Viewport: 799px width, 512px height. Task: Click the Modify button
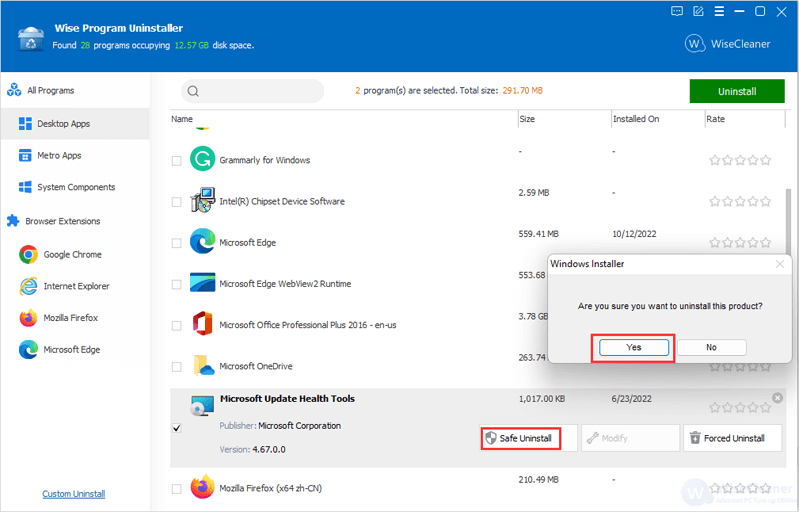point(630,438)
